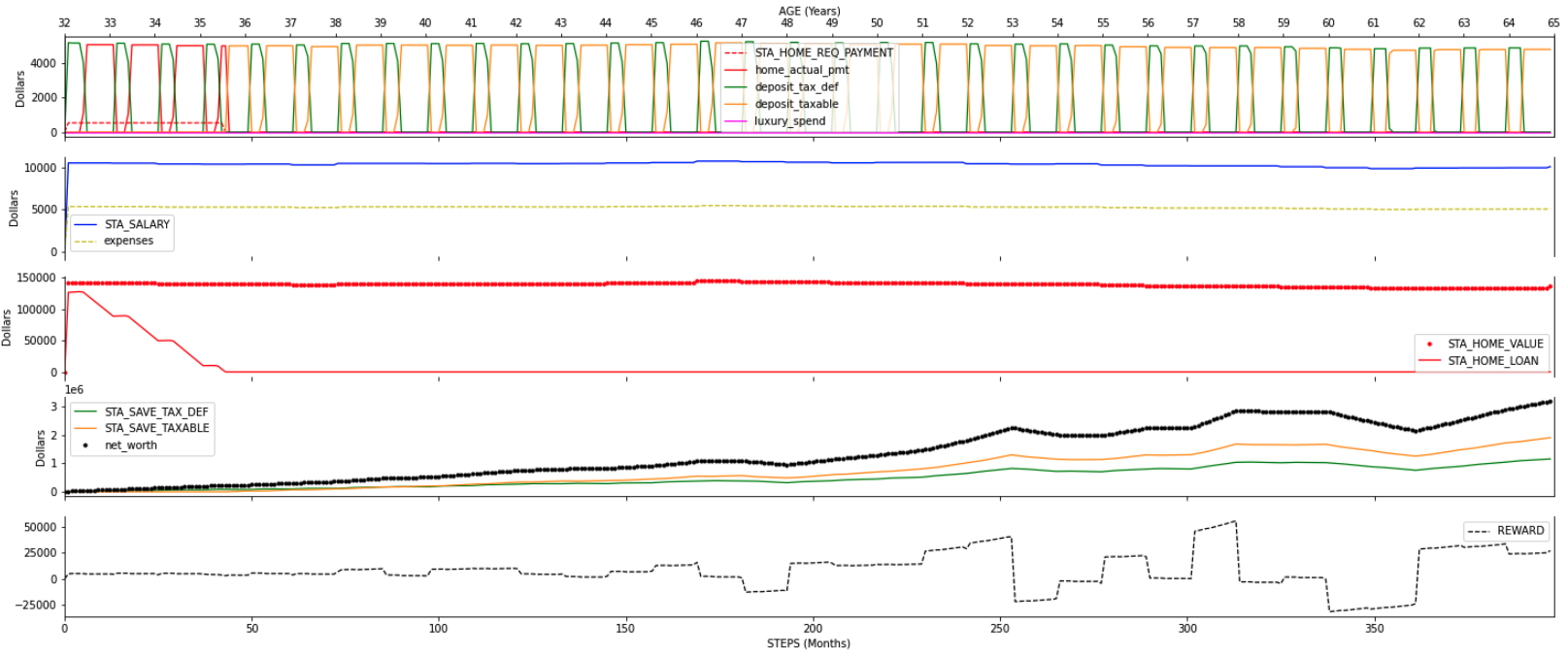Click the STA_HOME_REQ_PAYMENT legend entry
The height and width of the screenshot is (657, 1568).
pyautogui.click(x=823, y=52)
